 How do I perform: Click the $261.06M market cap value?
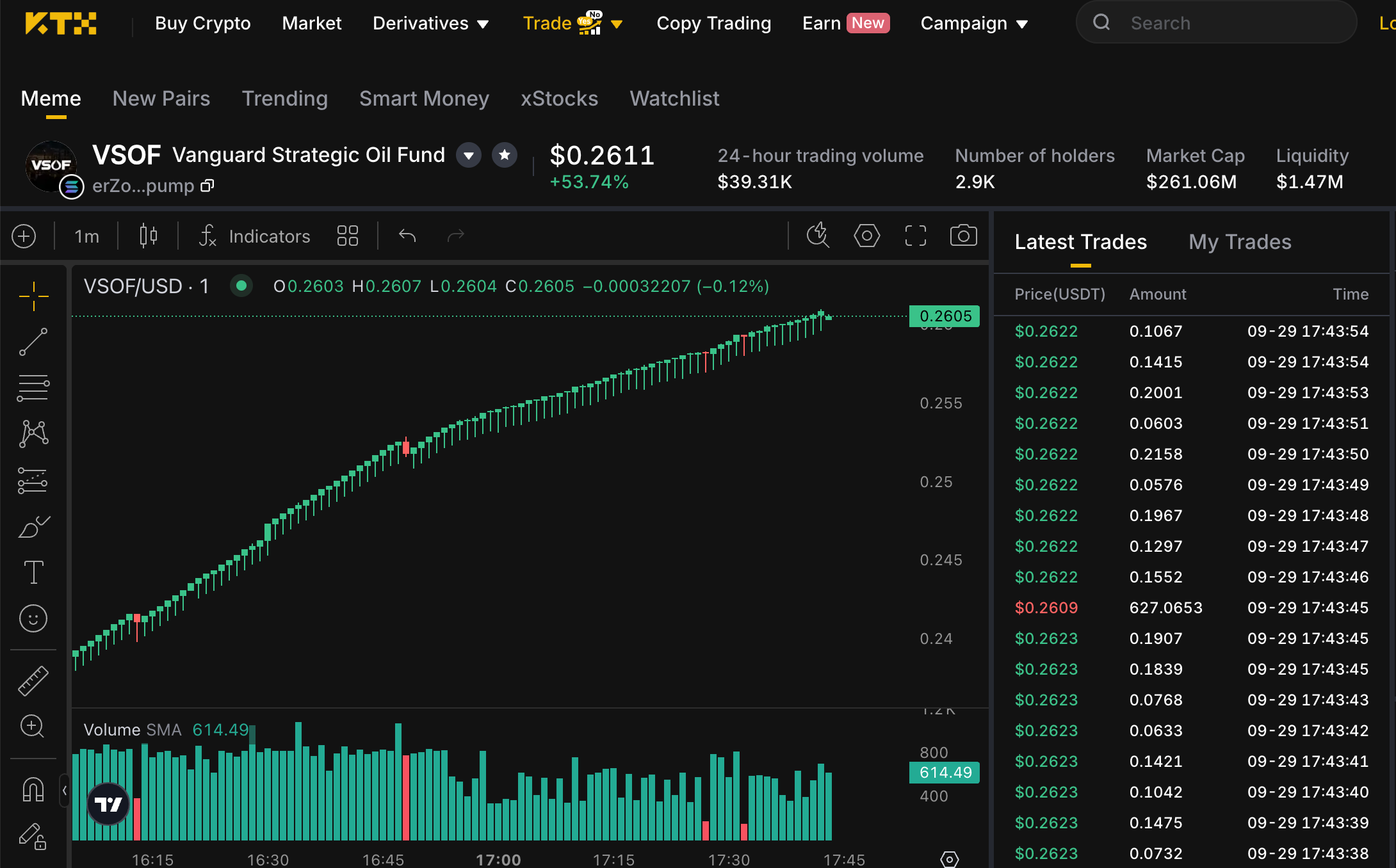pyautogui.click(x=1192, y=182)
